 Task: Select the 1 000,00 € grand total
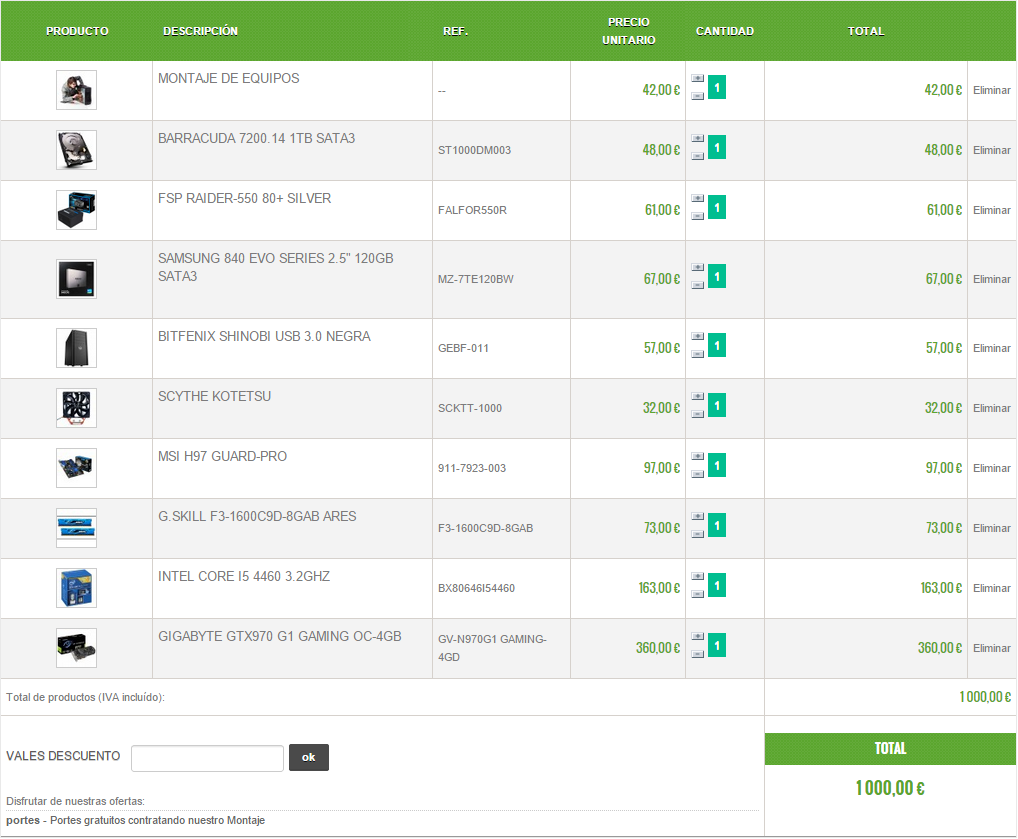pos(889,788)
